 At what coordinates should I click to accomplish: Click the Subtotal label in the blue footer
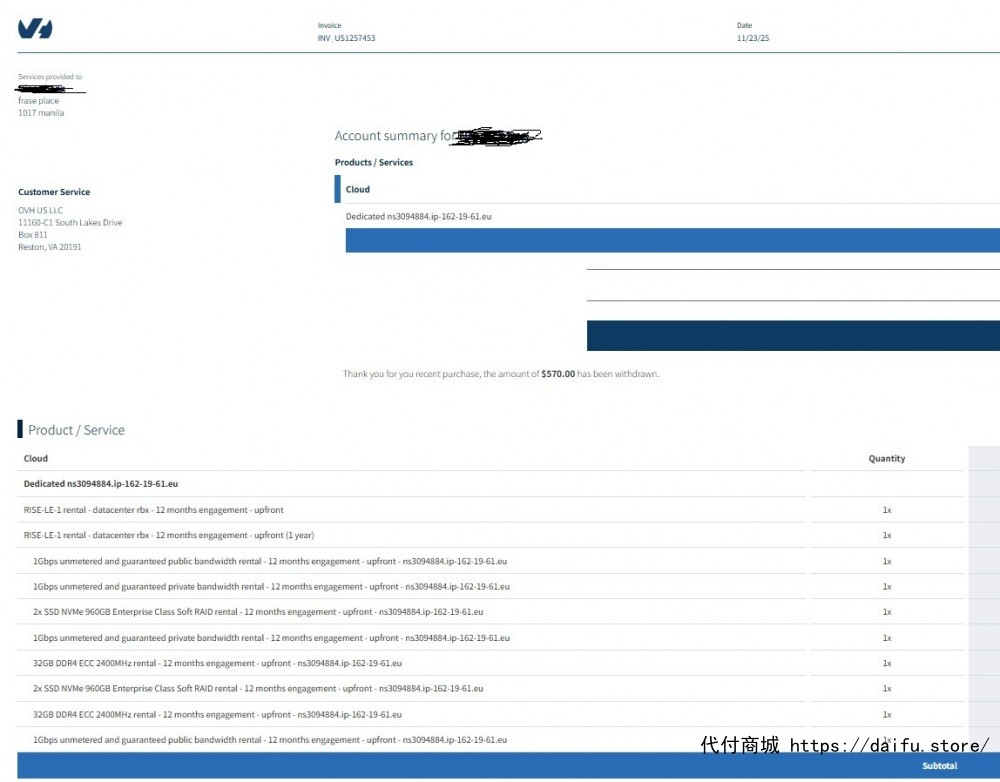click(x=939, y=766)
